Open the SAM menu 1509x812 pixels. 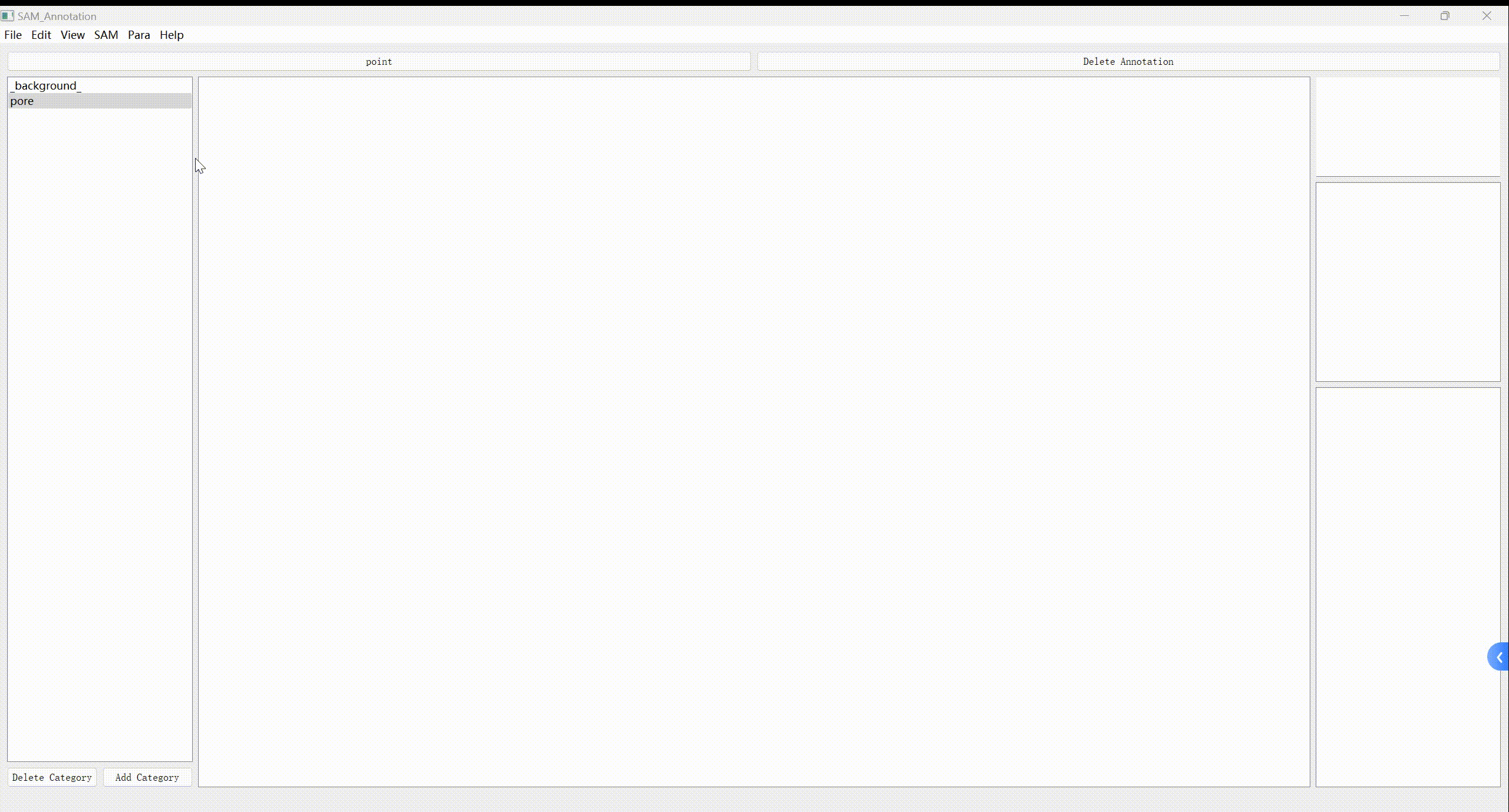click(x=106, y=35)
